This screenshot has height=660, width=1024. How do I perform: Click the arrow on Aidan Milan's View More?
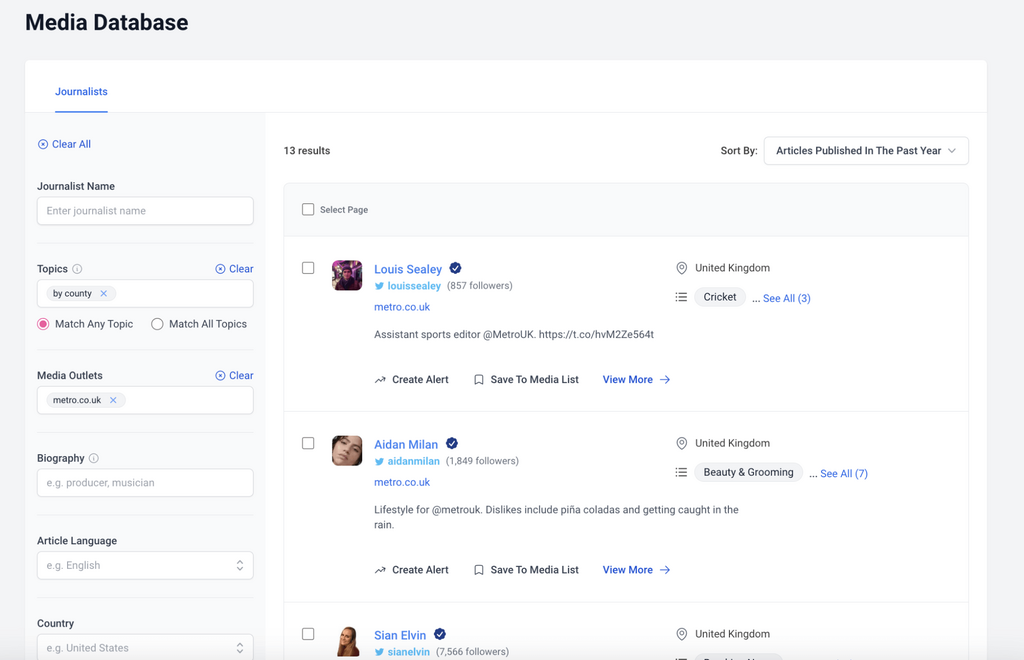pos(665,570)
